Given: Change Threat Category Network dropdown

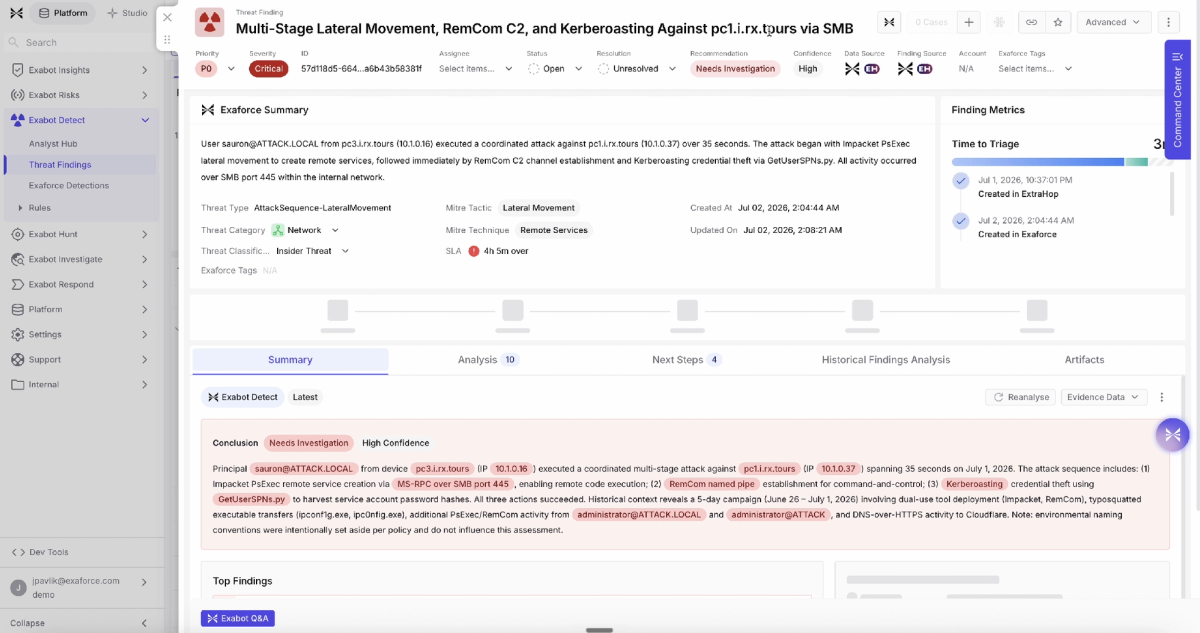Looking at the screenshot, I should tap(306, 230).
